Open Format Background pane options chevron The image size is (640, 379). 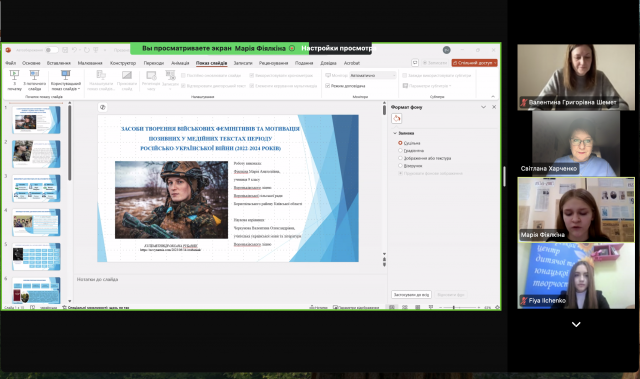click(x=483, y=107)
